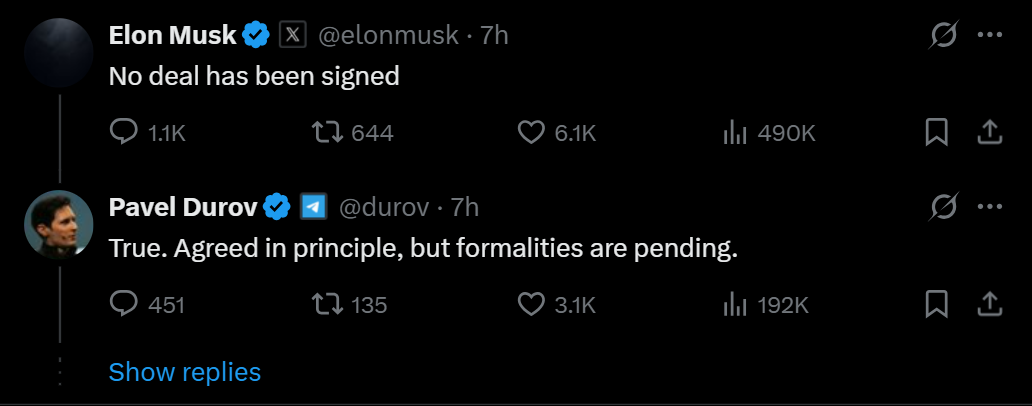Like Elon Musk's tweet
The height and width of the screenshot is (406, 1032).
click(x=531, y=133)
